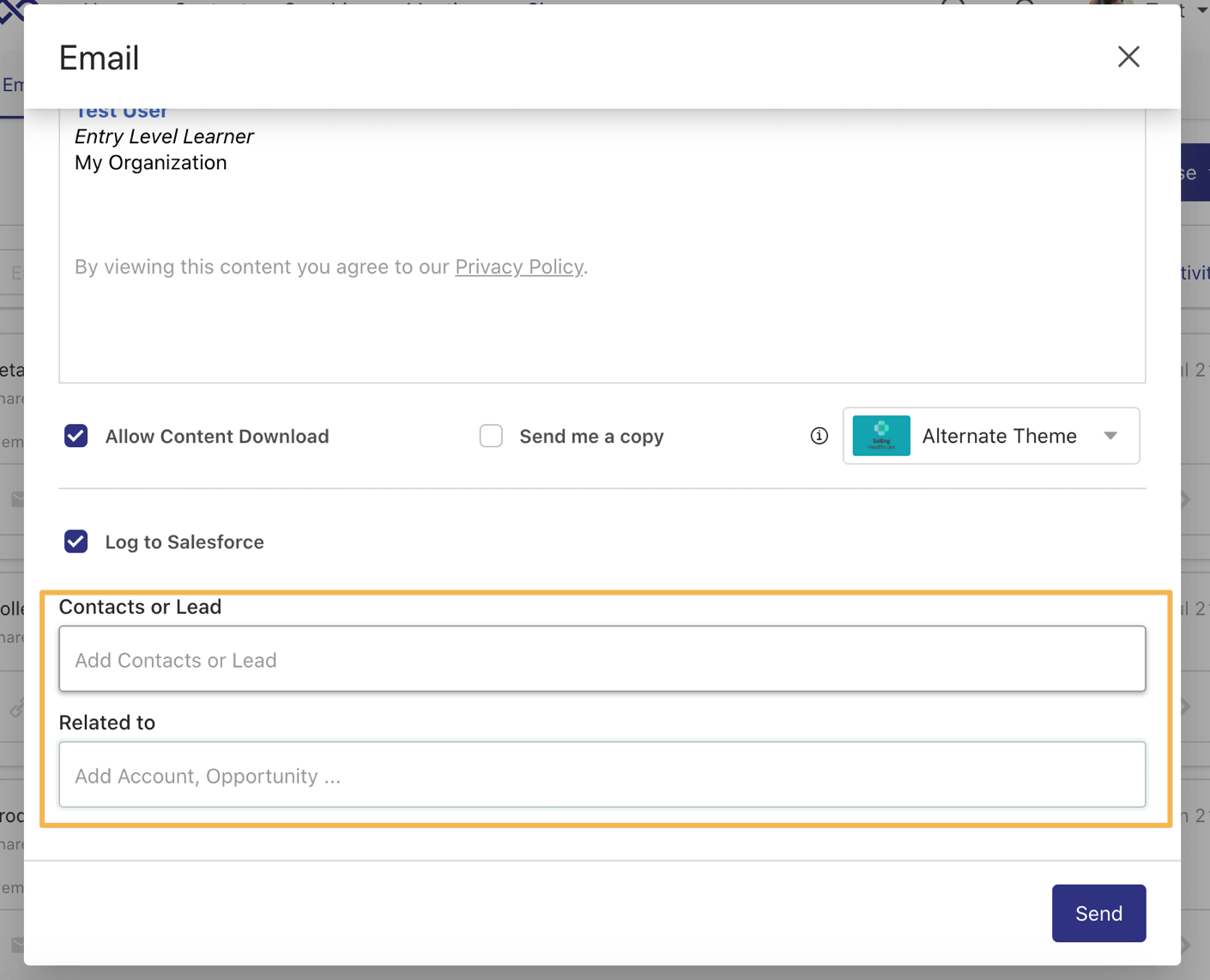Click the info icon beside the theme selector
Viewport: 1210px width, 980px height.
819,436
